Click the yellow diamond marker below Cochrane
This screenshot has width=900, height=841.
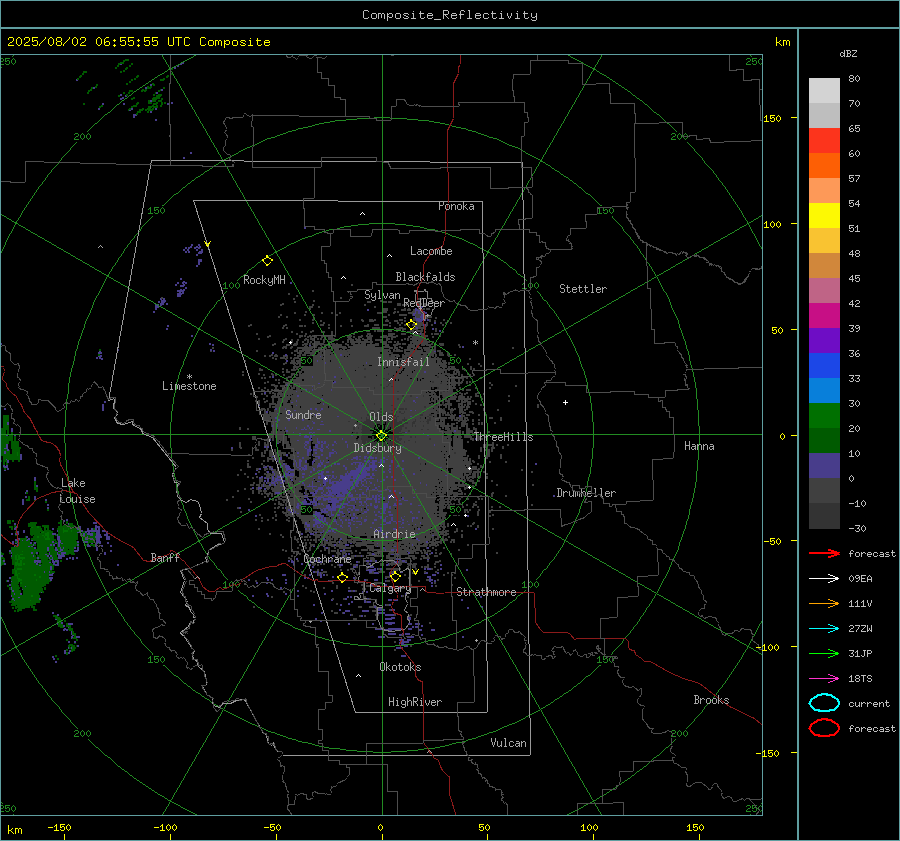coord(343,577)
